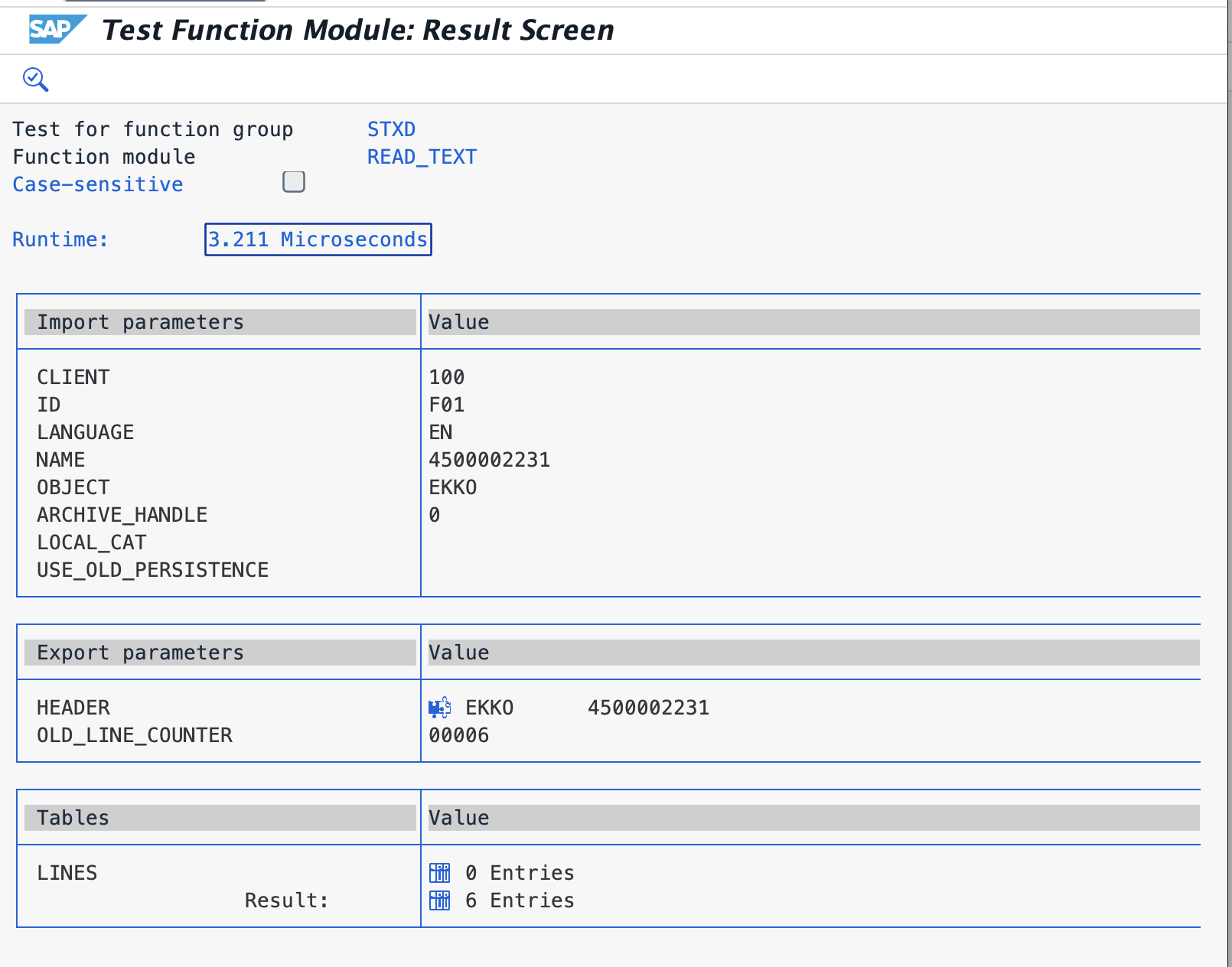The width and height of the screenshot is (1232, 967).
Task: Click HEADER value EKKO
Action: tap(490, 708)
